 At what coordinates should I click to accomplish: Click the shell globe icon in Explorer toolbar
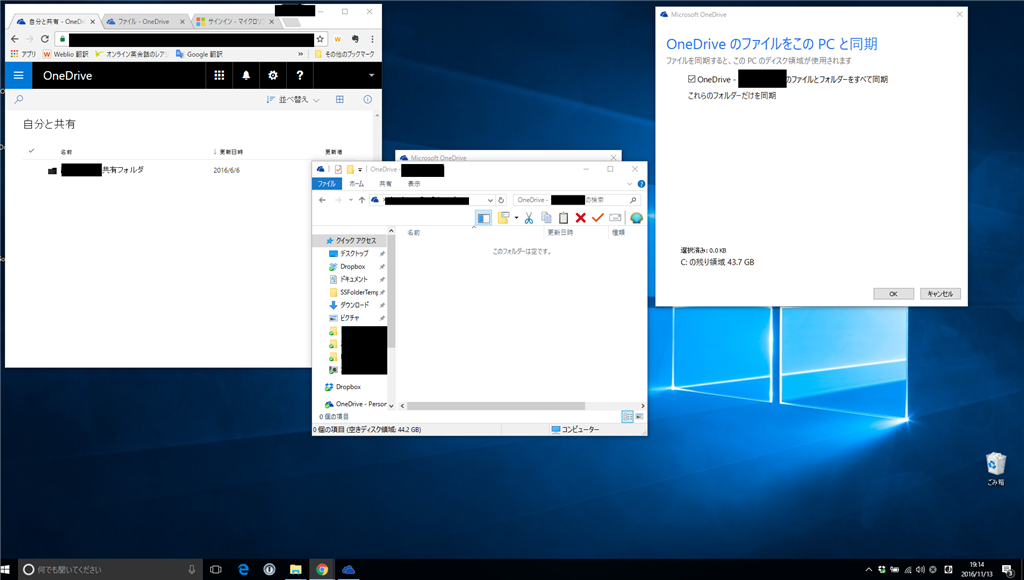coord(636,218)
